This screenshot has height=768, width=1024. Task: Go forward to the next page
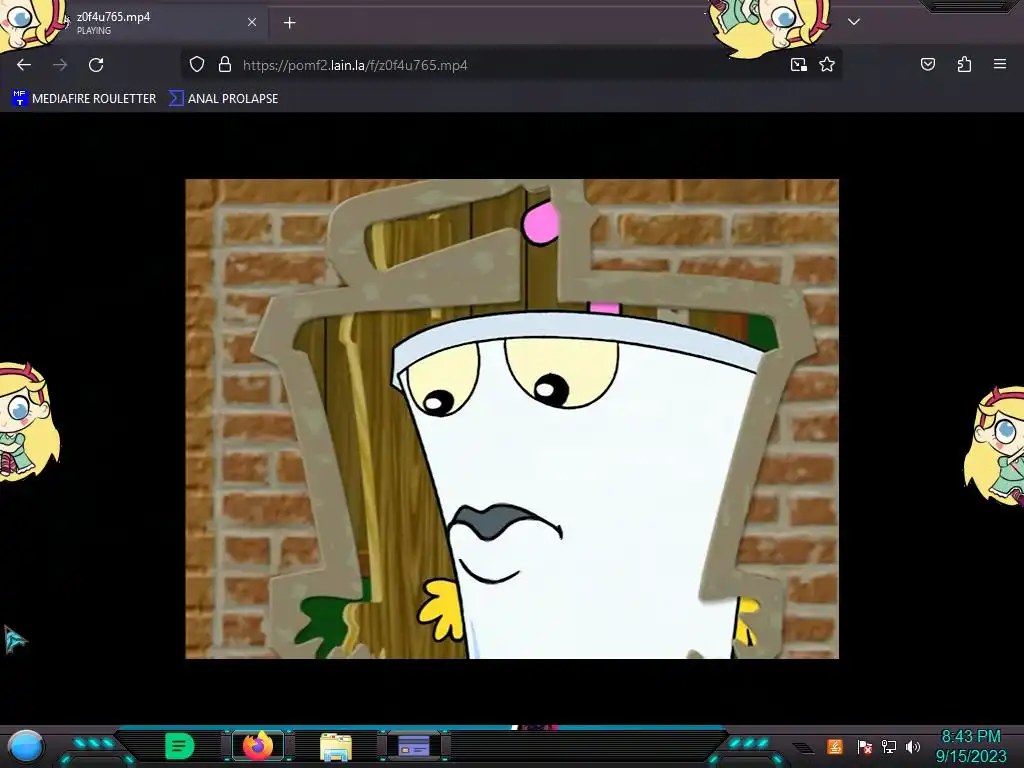60,65
